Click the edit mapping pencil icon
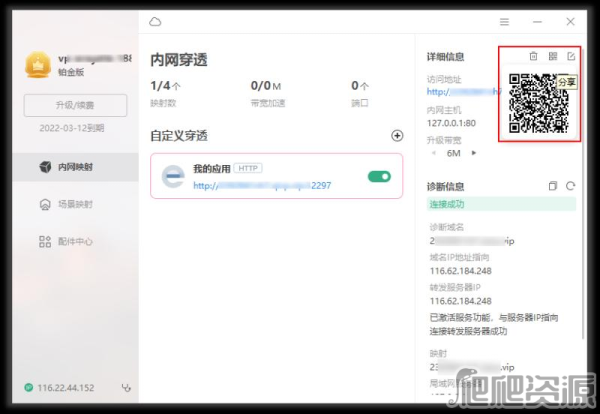The height and width of the screenshot is (414, 600). coord(571,56)
